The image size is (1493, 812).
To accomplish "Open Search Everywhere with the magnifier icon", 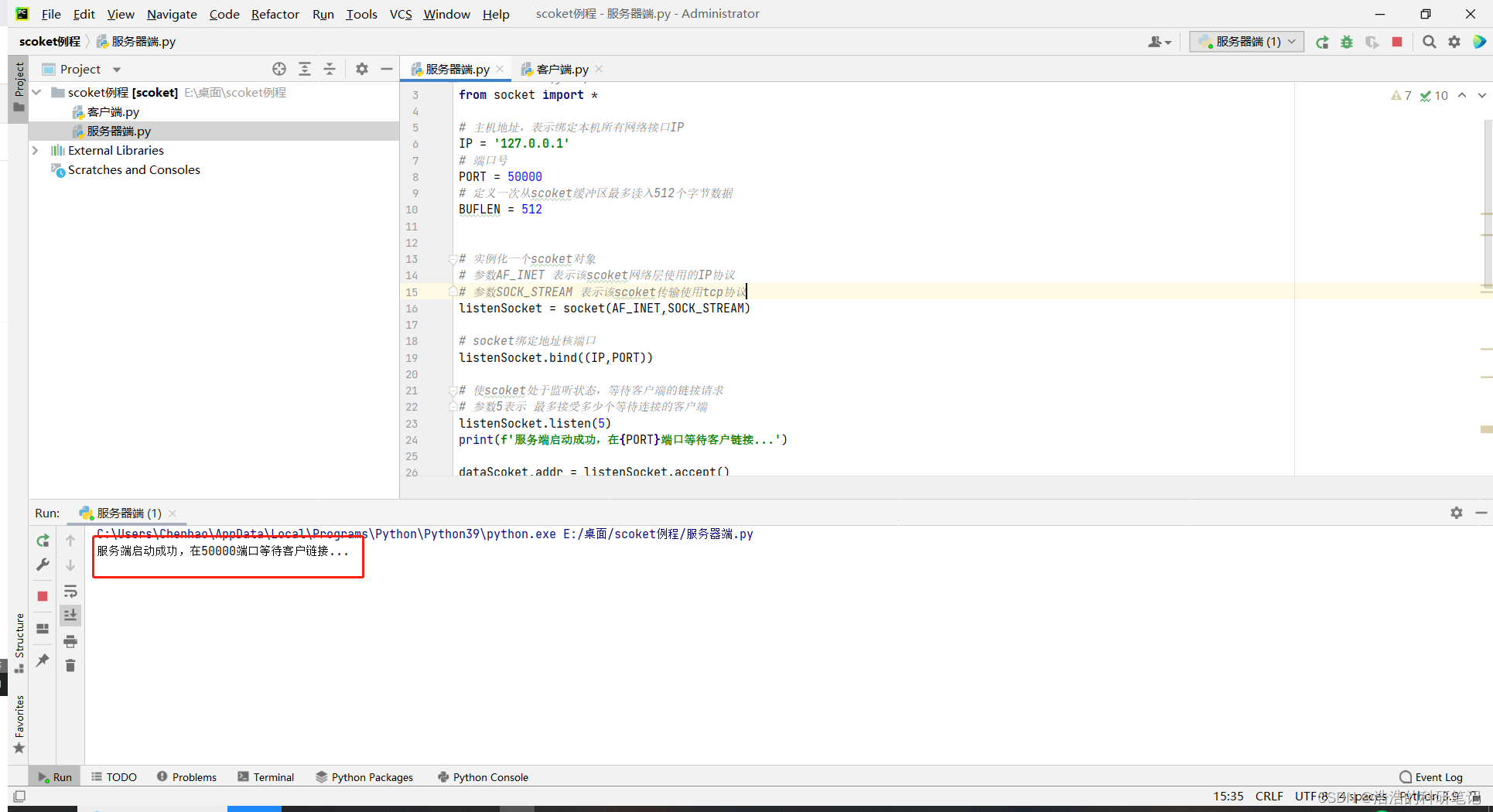I will click(x=1429, y=42).
